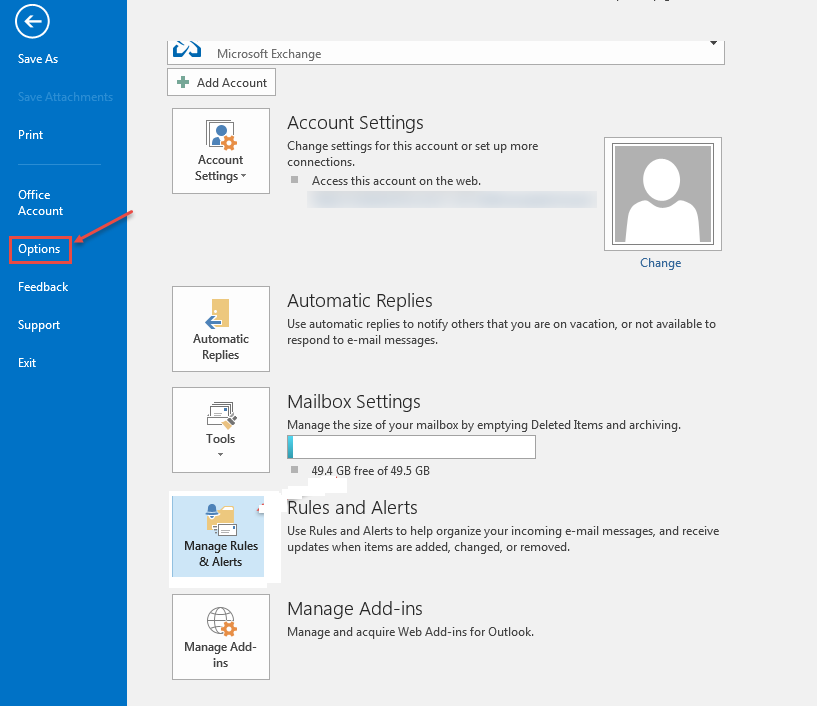Open Outlook Options
The width and height of the screenshot is (817, 706).
coord(39,249)
